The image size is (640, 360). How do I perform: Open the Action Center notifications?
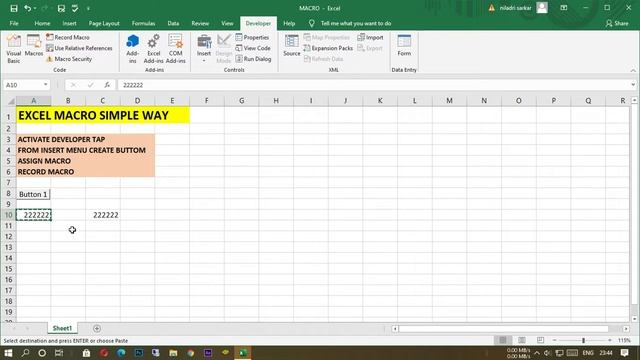[624, 353]
